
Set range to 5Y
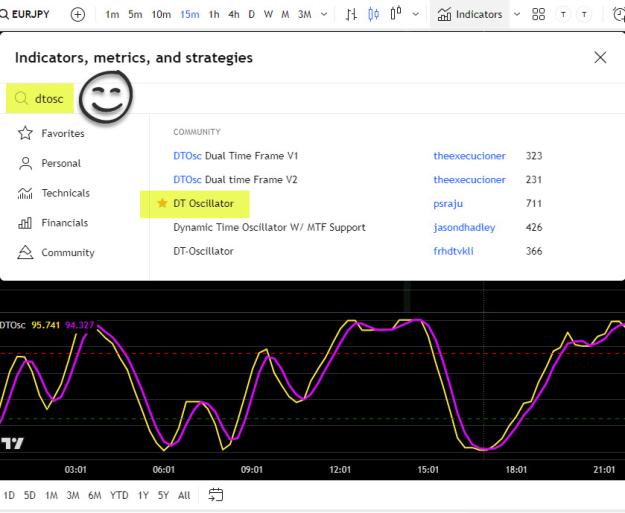163,495
